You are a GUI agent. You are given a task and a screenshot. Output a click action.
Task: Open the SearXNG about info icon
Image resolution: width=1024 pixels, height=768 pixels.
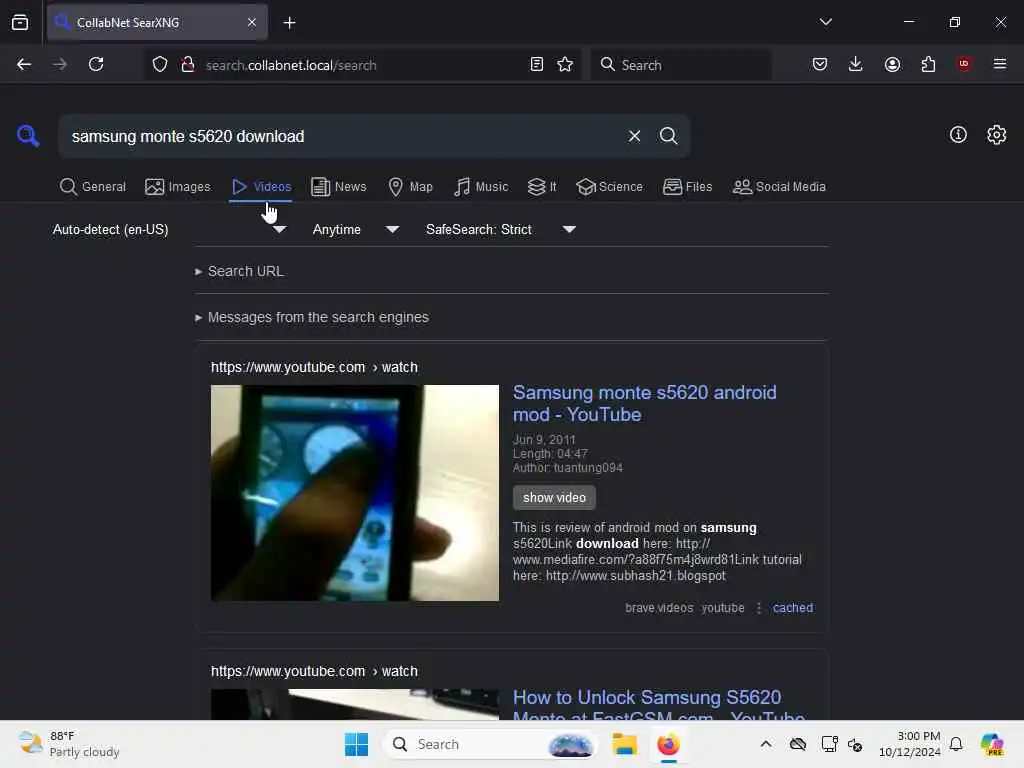(958, 135)
